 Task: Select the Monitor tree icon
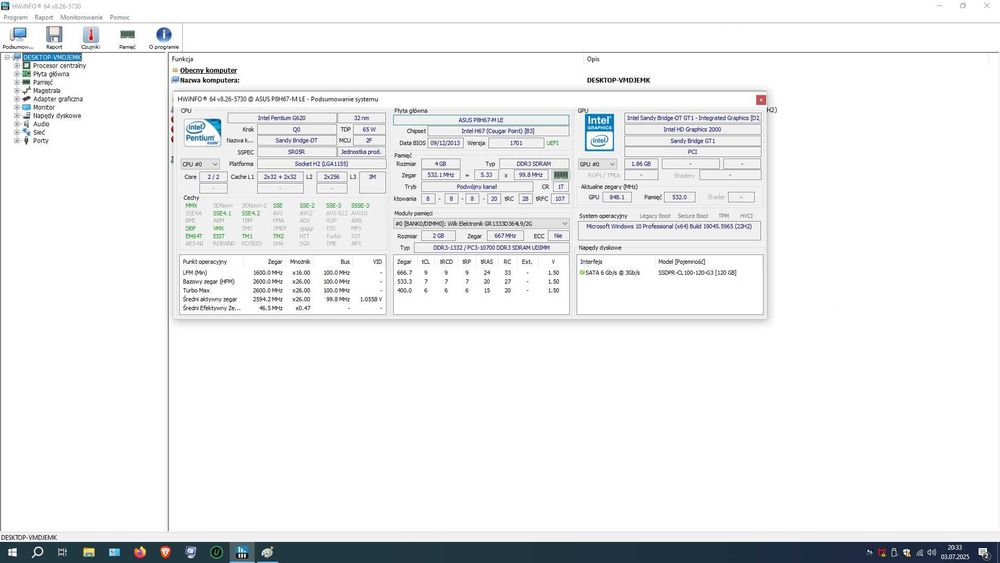click(27, 107)
